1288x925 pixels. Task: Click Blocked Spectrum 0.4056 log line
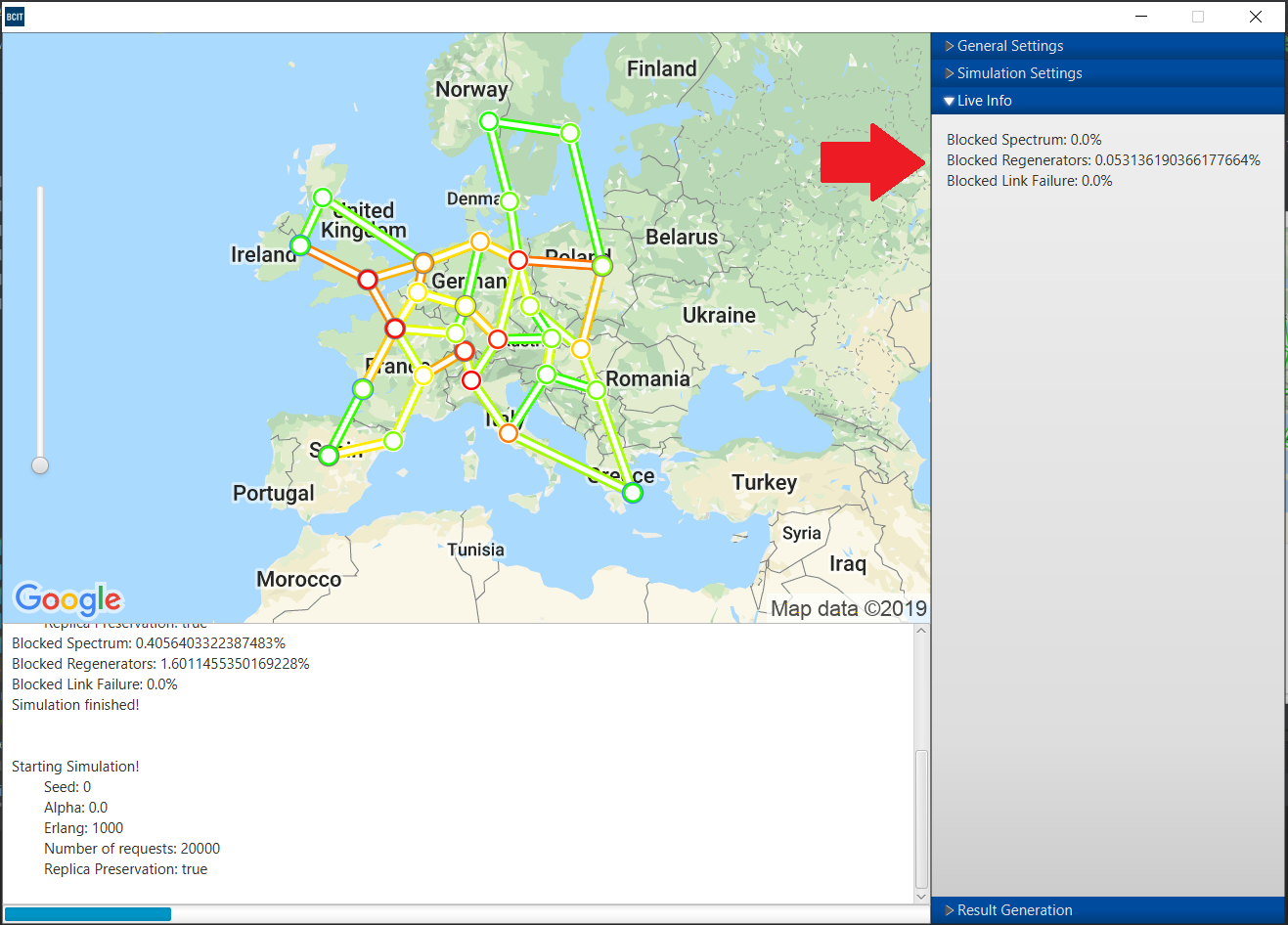click(149, 643)
